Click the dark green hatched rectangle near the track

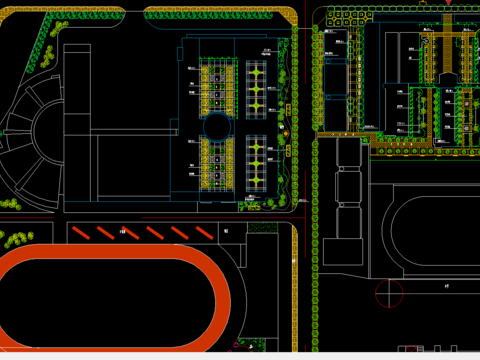coord(263,227)
